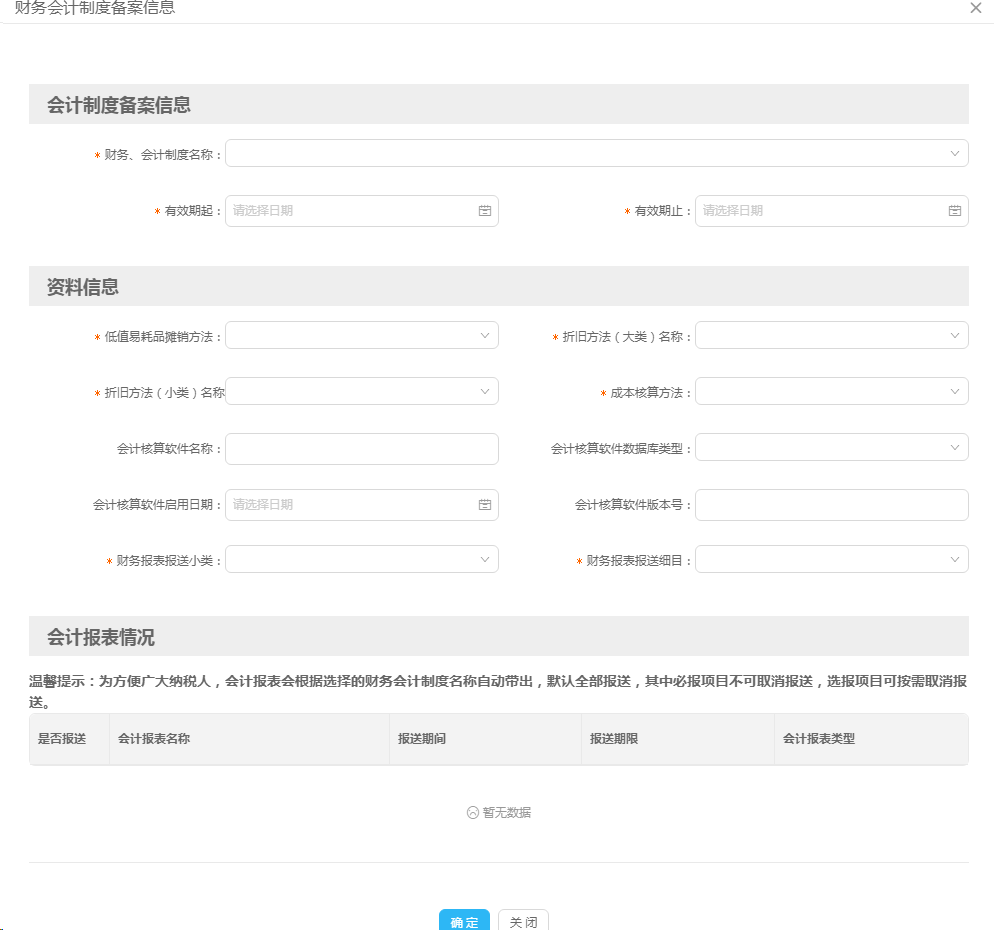Click the 确定 confirm button

[x=464, y=921]
